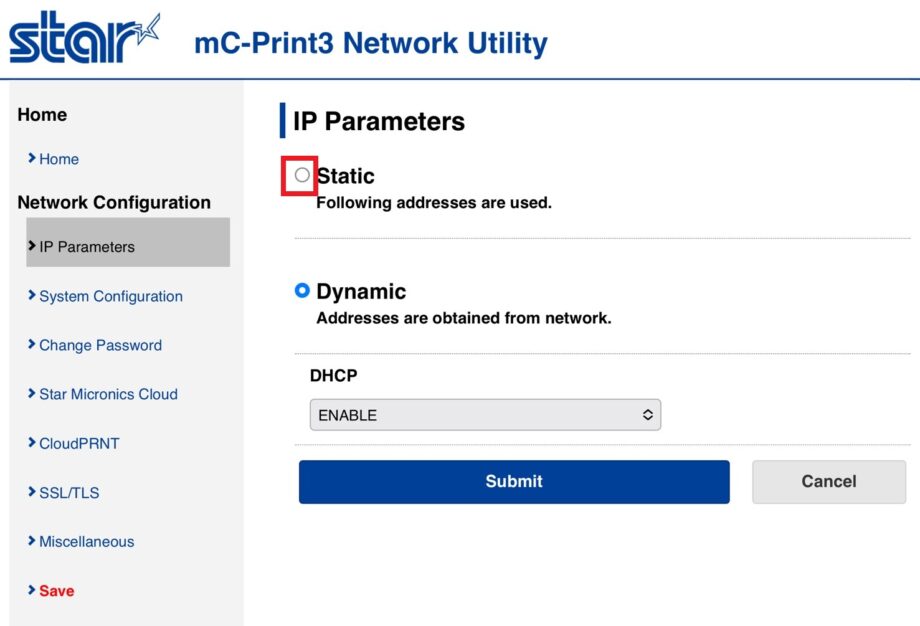Open System Configuration page
The width and height of the screenshot is (920, 626).
(x=110, y=296)
